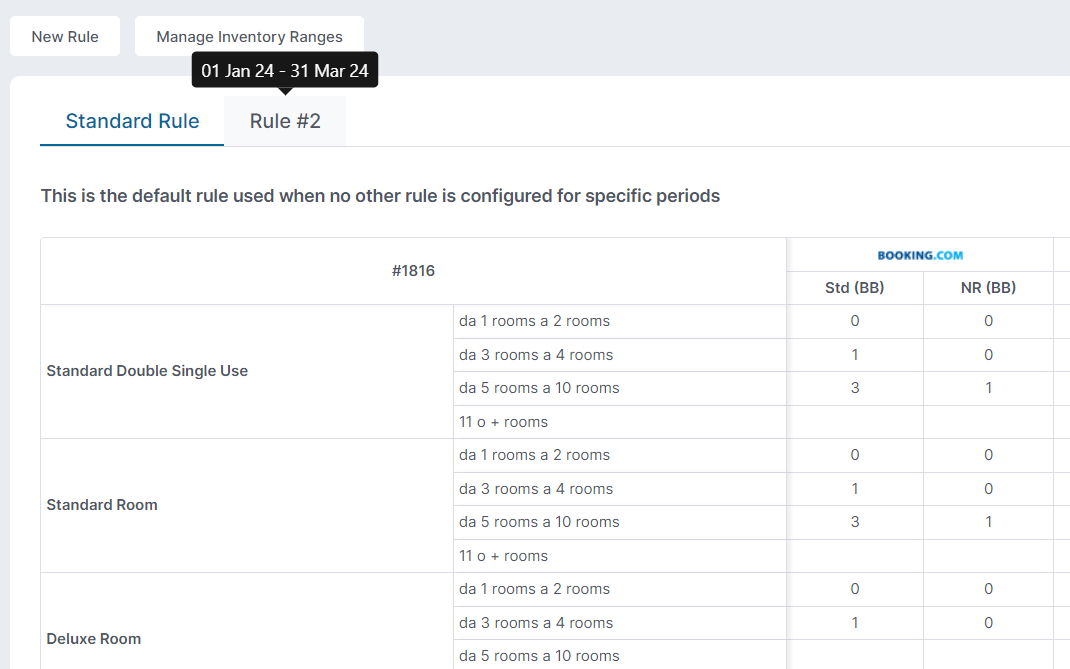
Task: Click the Standard Double Single Use row label
Action: pyautogui.click(x=147, y=371)
